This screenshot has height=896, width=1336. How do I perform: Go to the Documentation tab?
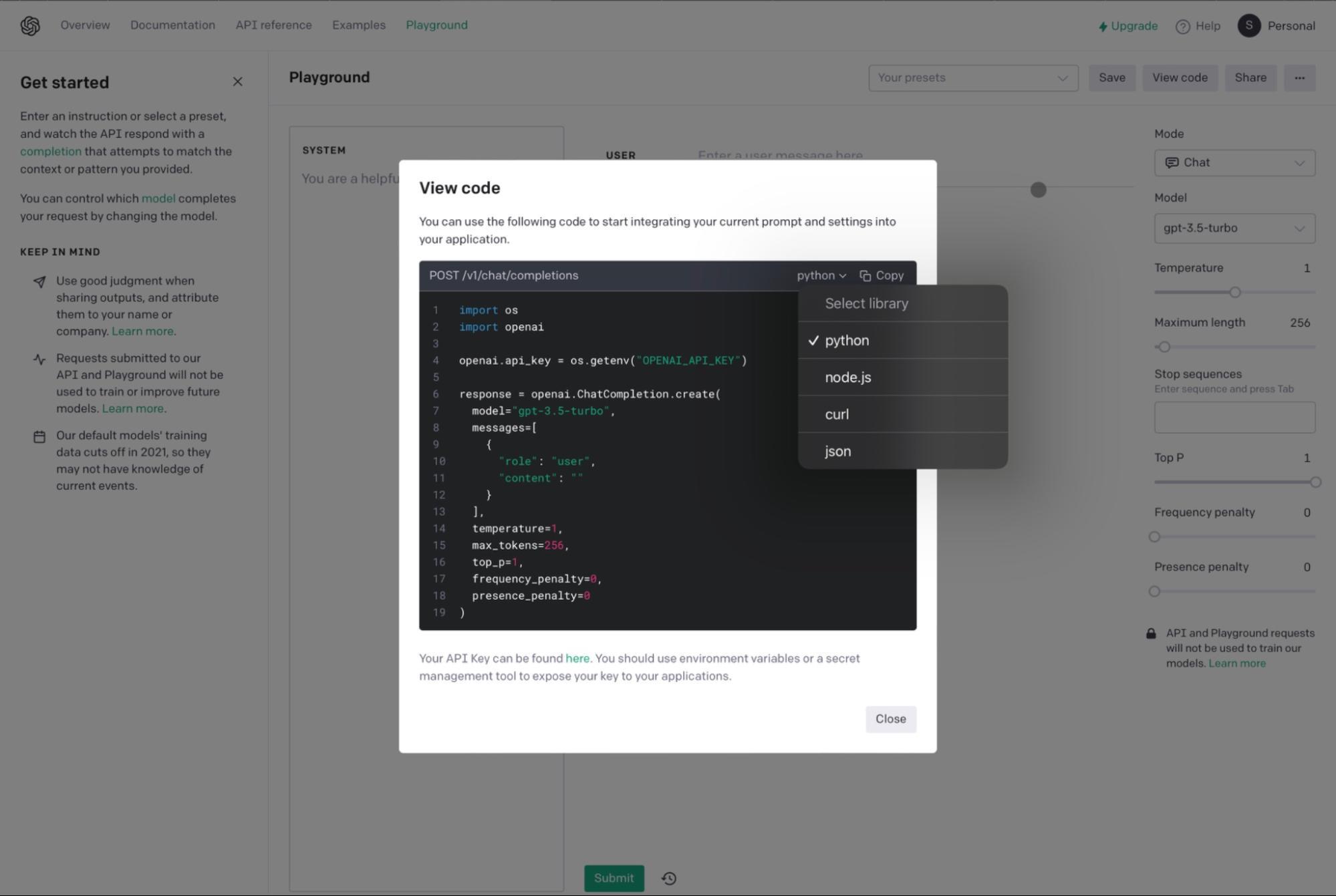[172, 25]
